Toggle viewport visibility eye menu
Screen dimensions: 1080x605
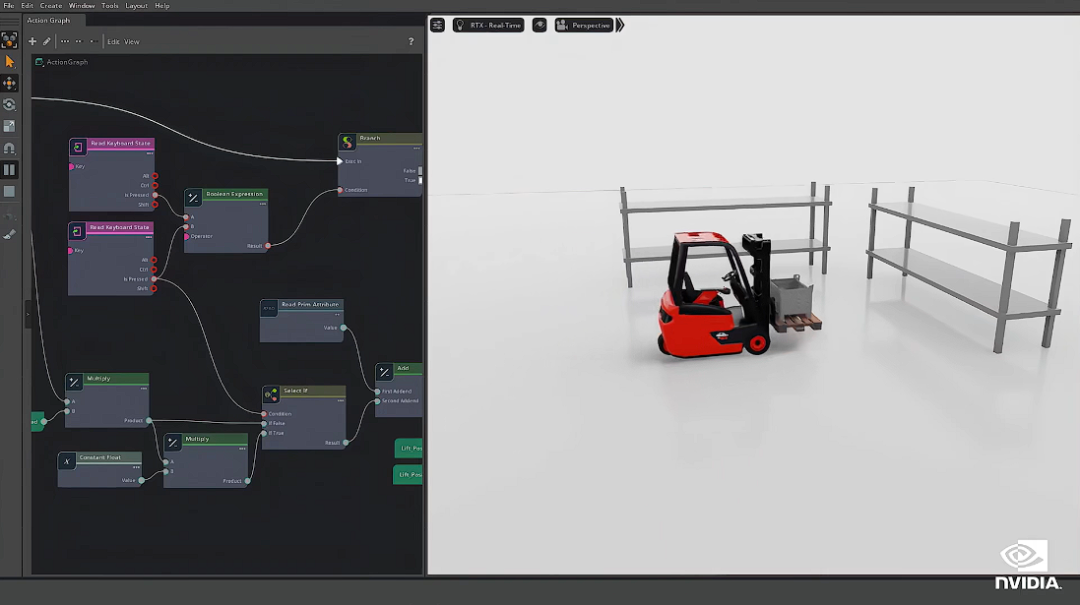tap(539, 25)
